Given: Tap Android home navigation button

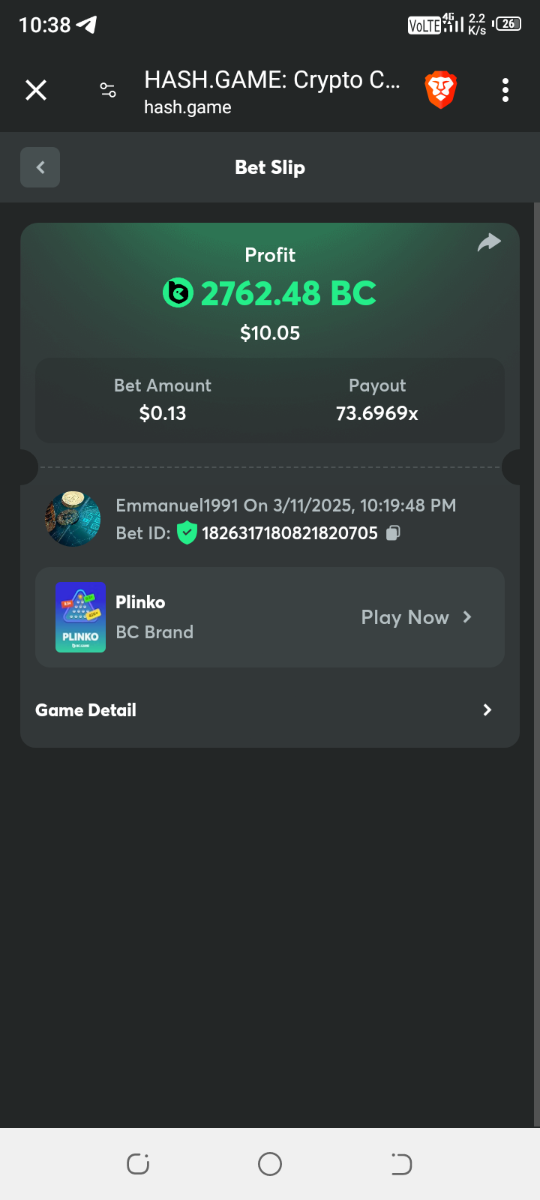Looking at the screenshot, I should click(x=270, y=1163).
